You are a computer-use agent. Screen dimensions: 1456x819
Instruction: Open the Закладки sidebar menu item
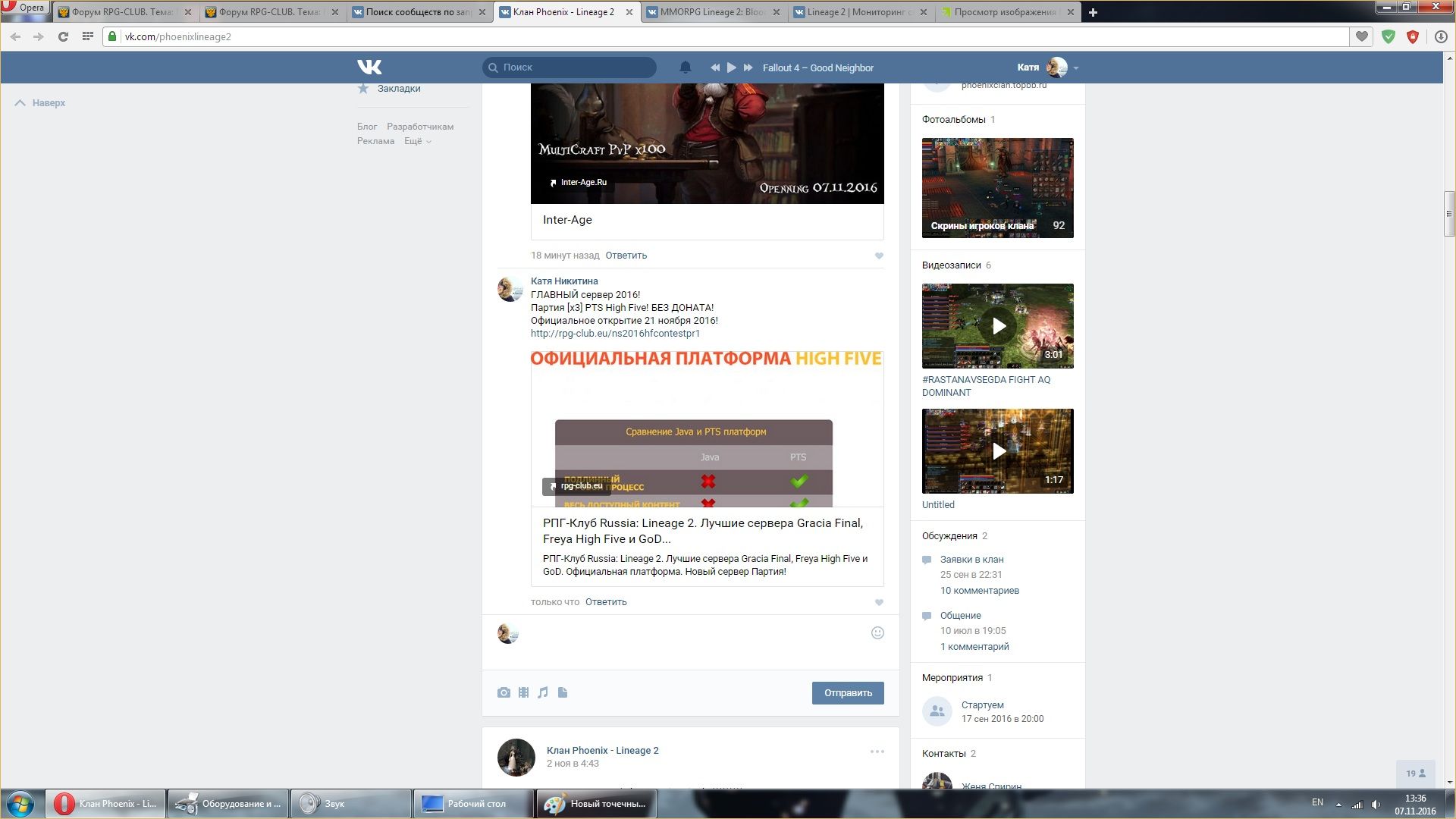pyautogui.click(x=398, y=89)
